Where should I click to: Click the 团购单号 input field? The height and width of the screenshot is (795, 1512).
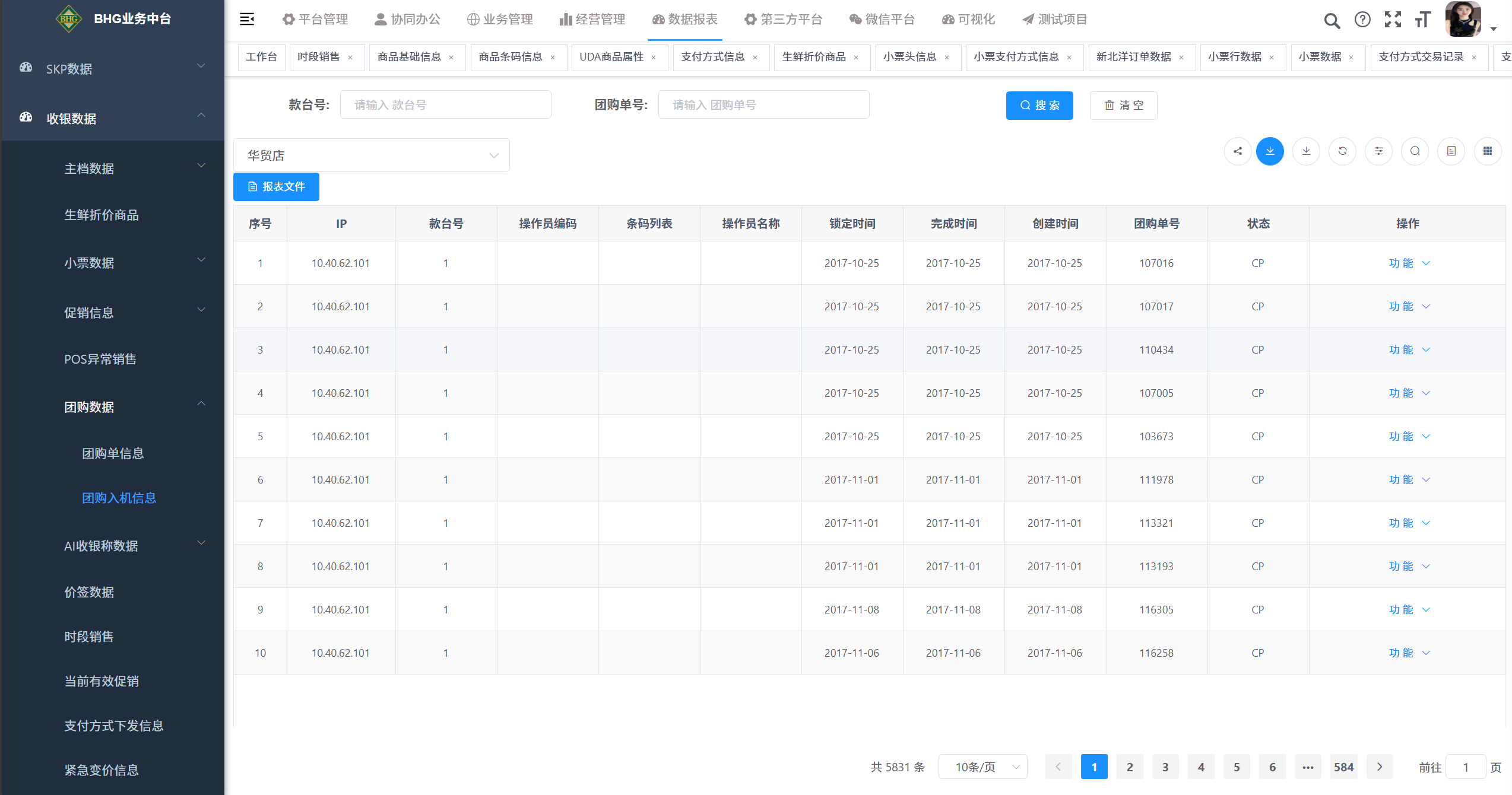(x=763, y=105)
